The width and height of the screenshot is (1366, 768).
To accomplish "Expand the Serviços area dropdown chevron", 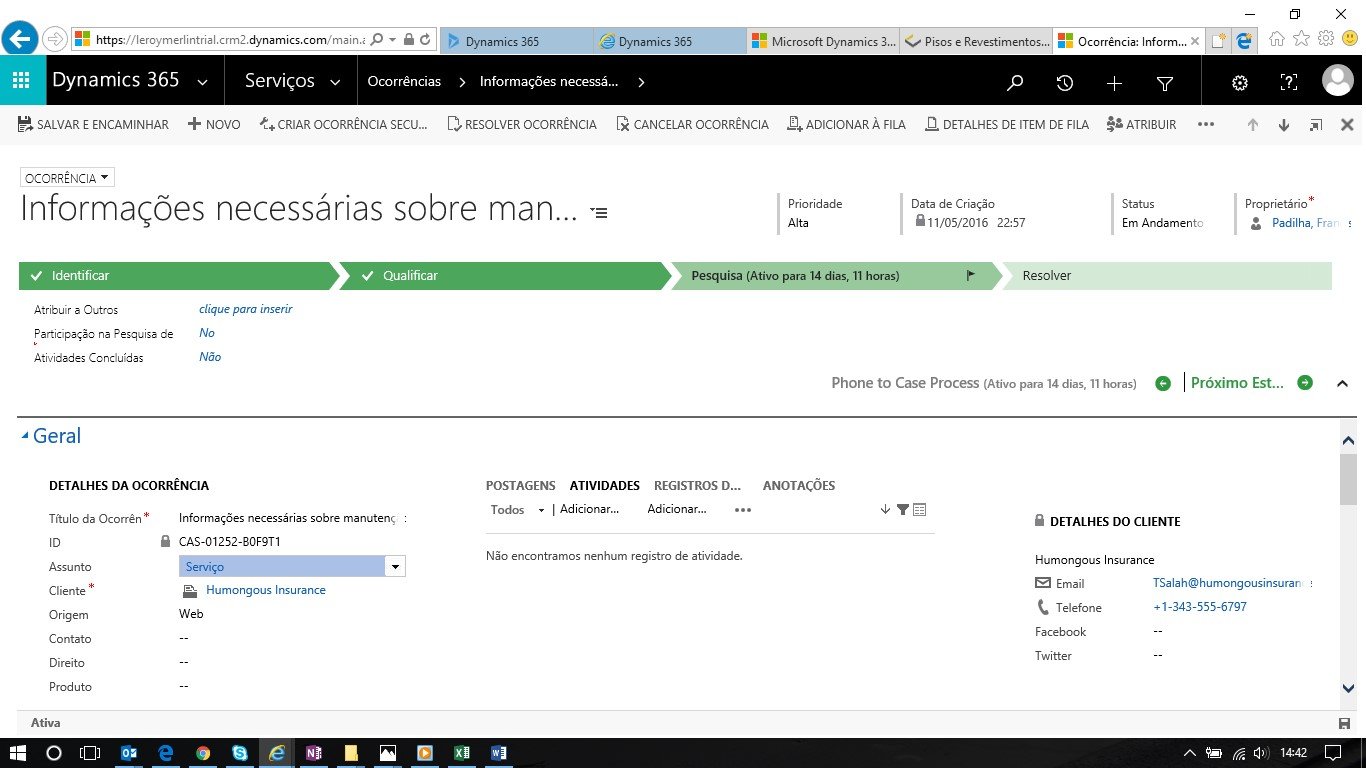I will click(335, 82).
